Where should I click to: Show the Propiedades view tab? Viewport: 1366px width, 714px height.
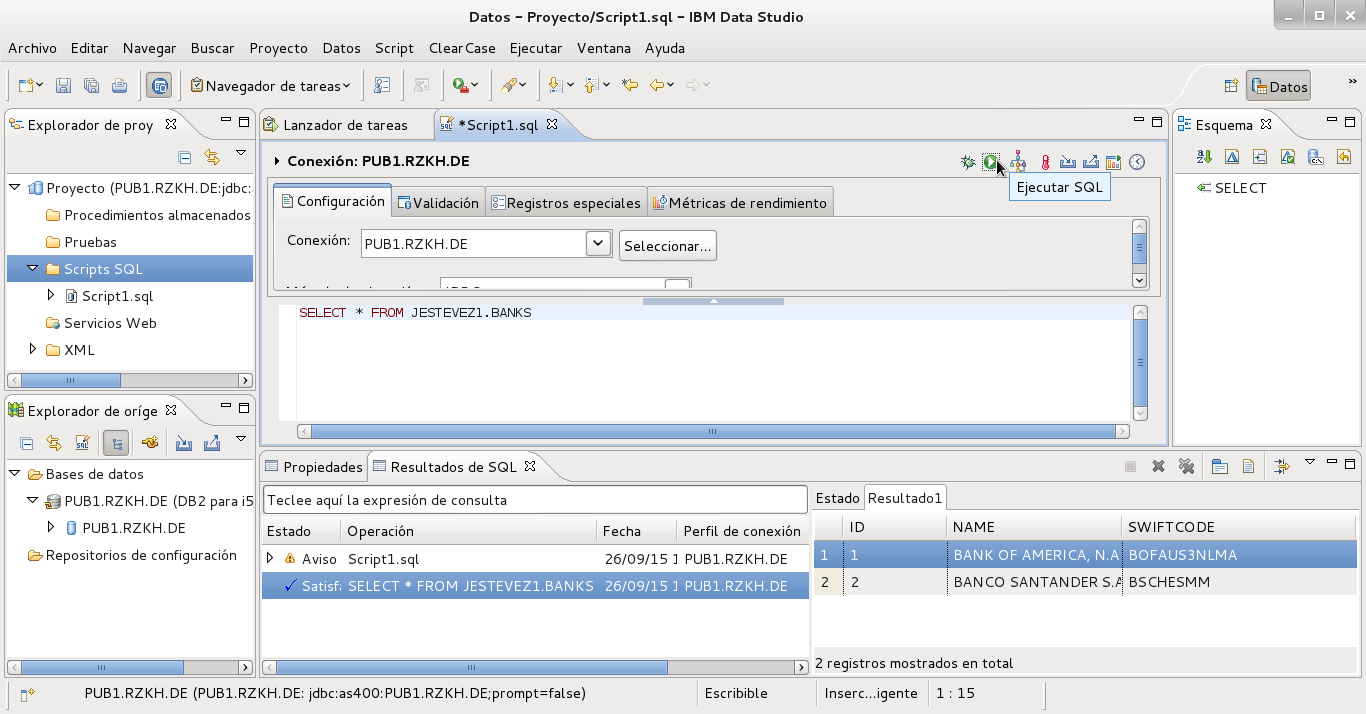(x=314, y=467)
